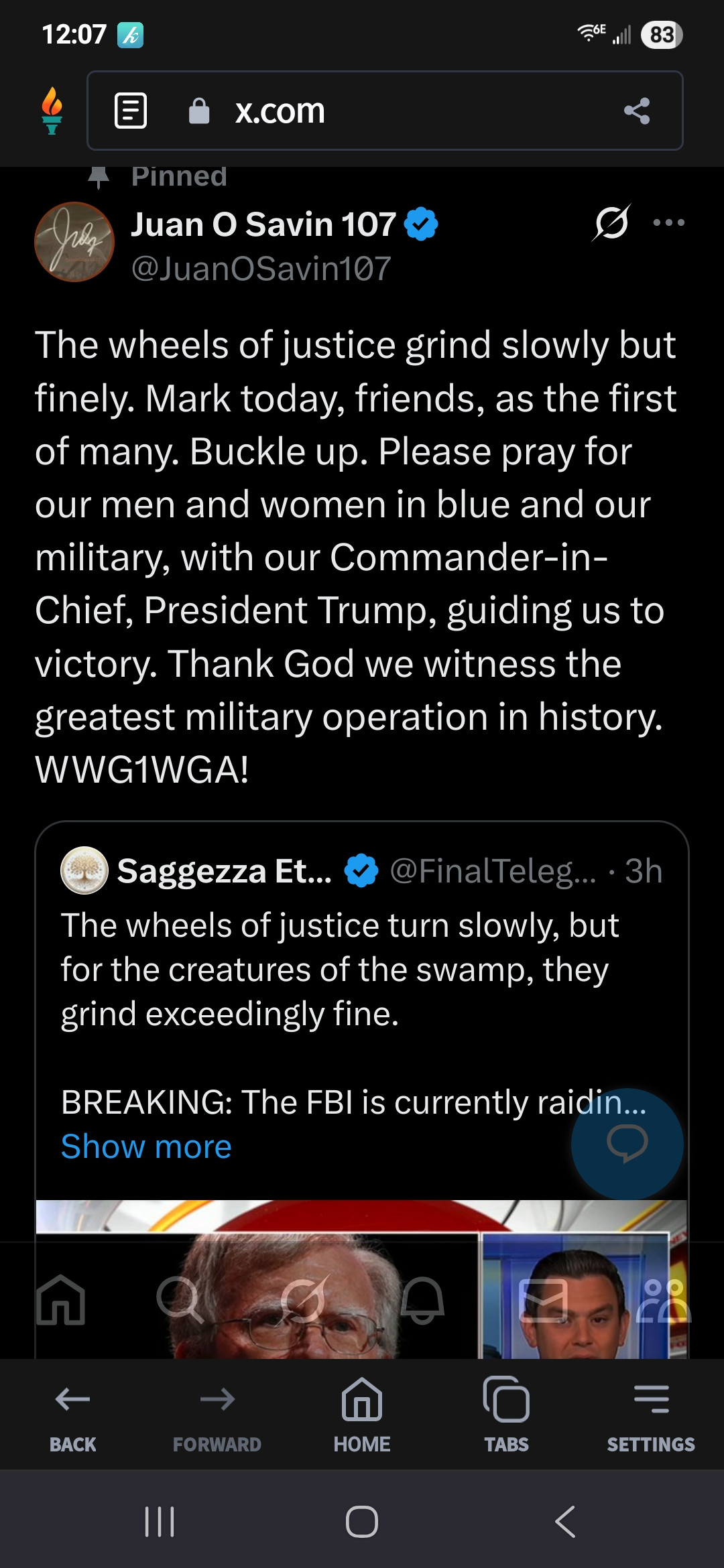This screenshot has height=1568, width=724.
Task: Open Juan O Savin profile avatar
Action: point(74,242)
